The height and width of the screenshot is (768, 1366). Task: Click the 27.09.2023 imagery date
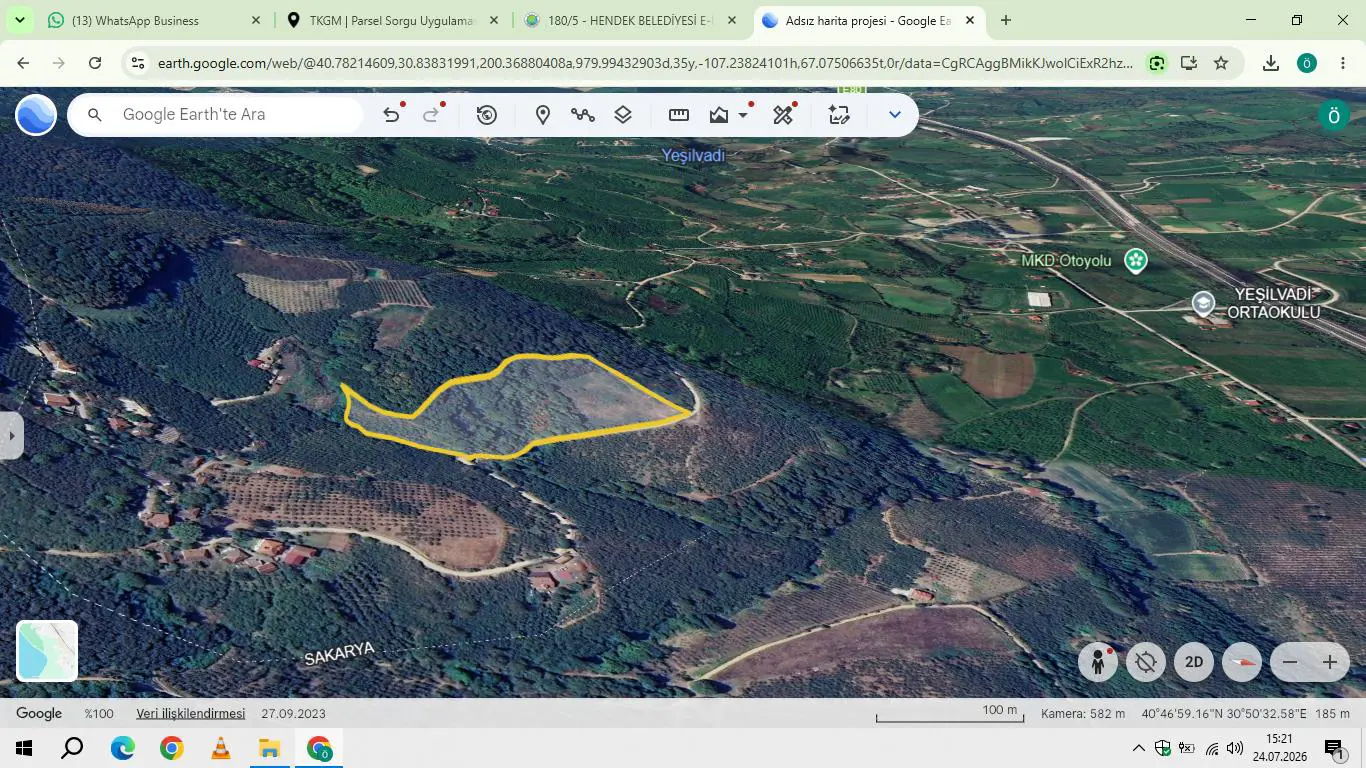[x=293, y=713]
